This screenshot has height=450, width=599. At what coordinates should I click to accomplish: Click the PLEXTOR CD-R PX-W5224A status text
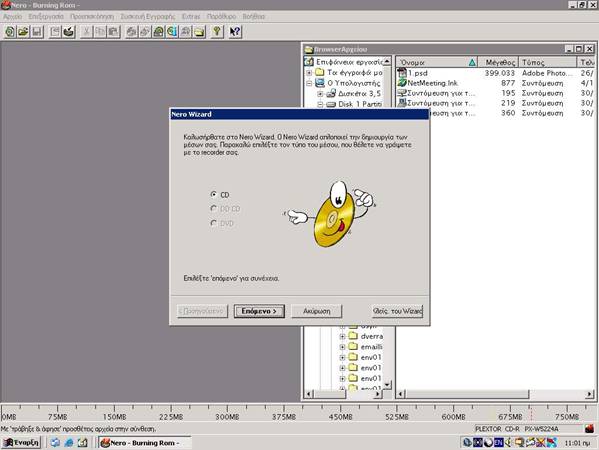point(516,429)
